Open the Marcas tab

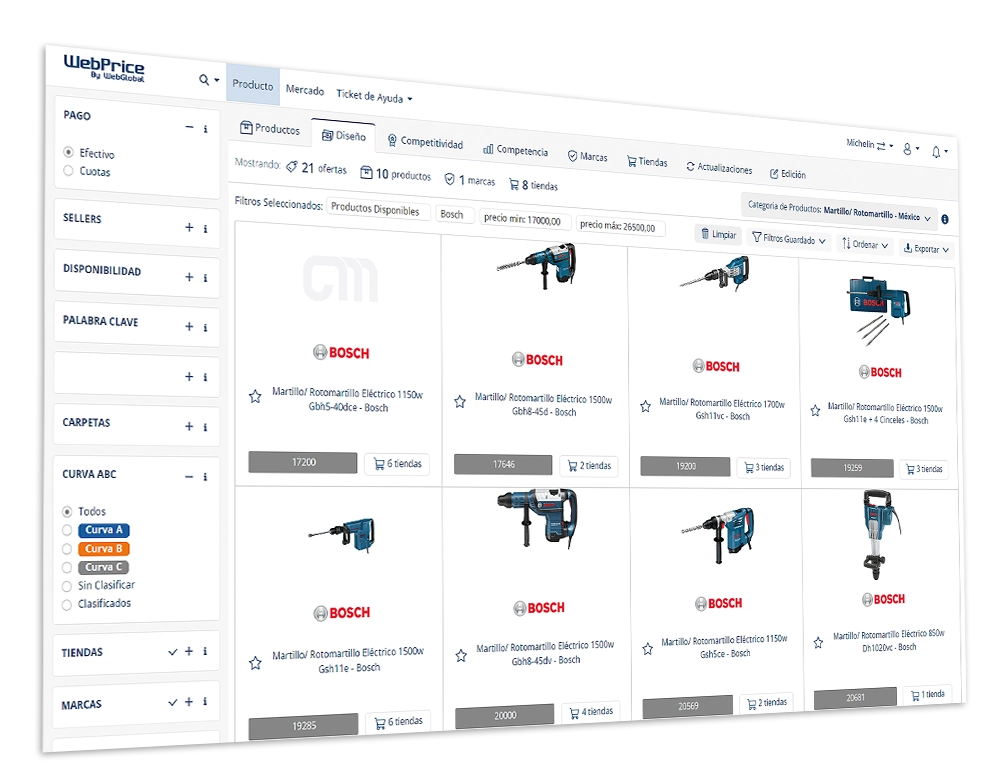coord(587,156)
